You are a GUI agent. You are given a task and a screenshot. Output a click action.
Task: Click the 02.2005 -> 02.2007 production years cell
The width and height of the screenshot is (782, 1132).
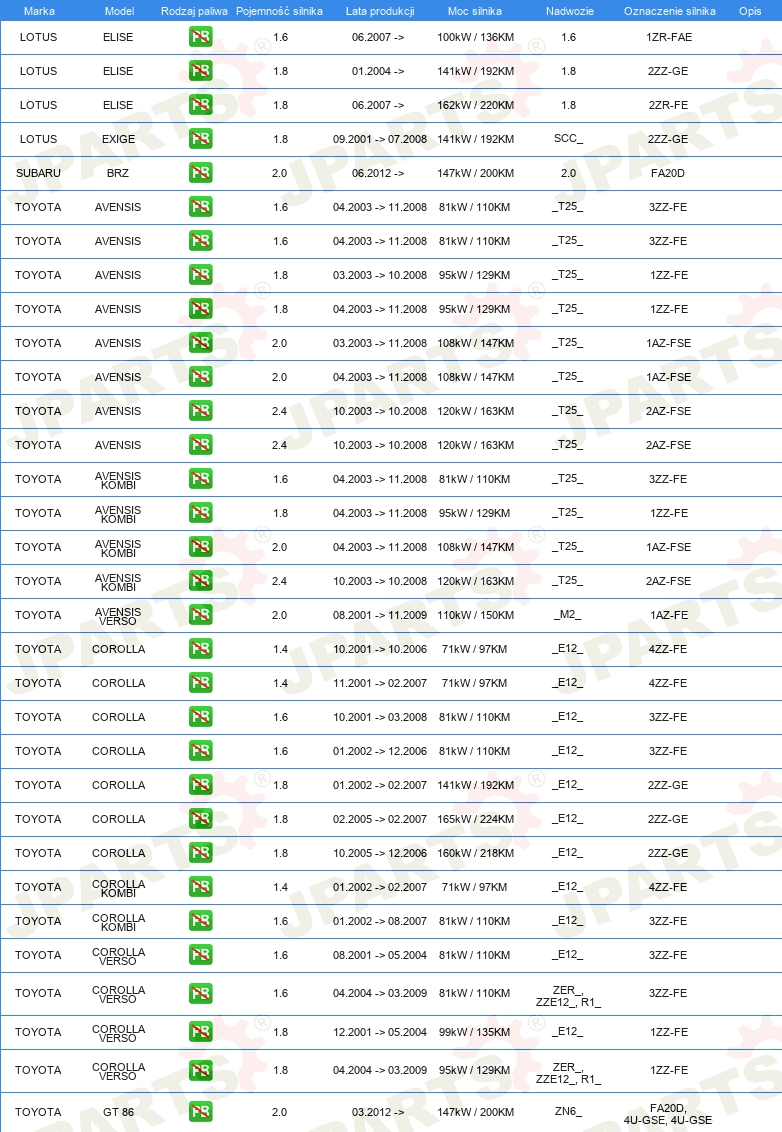380,819
